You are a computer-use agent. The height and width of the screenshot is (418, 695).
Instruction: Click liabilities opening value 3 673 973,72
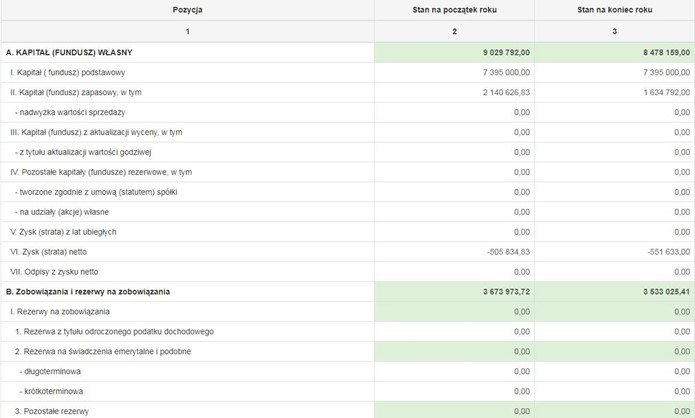click(506, 292)
